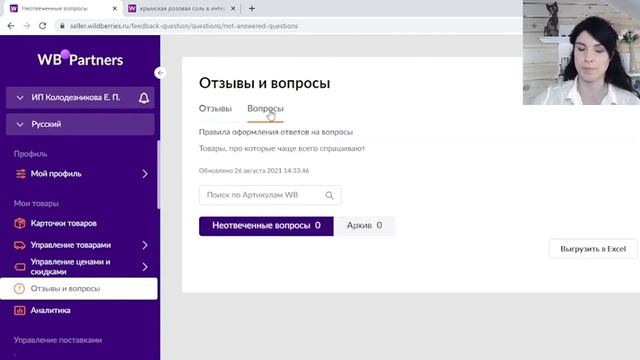Open Правила оформления ответов на вопросы link
The width and height of the screenshot is (640, 360).
click(x=276, y=132)
